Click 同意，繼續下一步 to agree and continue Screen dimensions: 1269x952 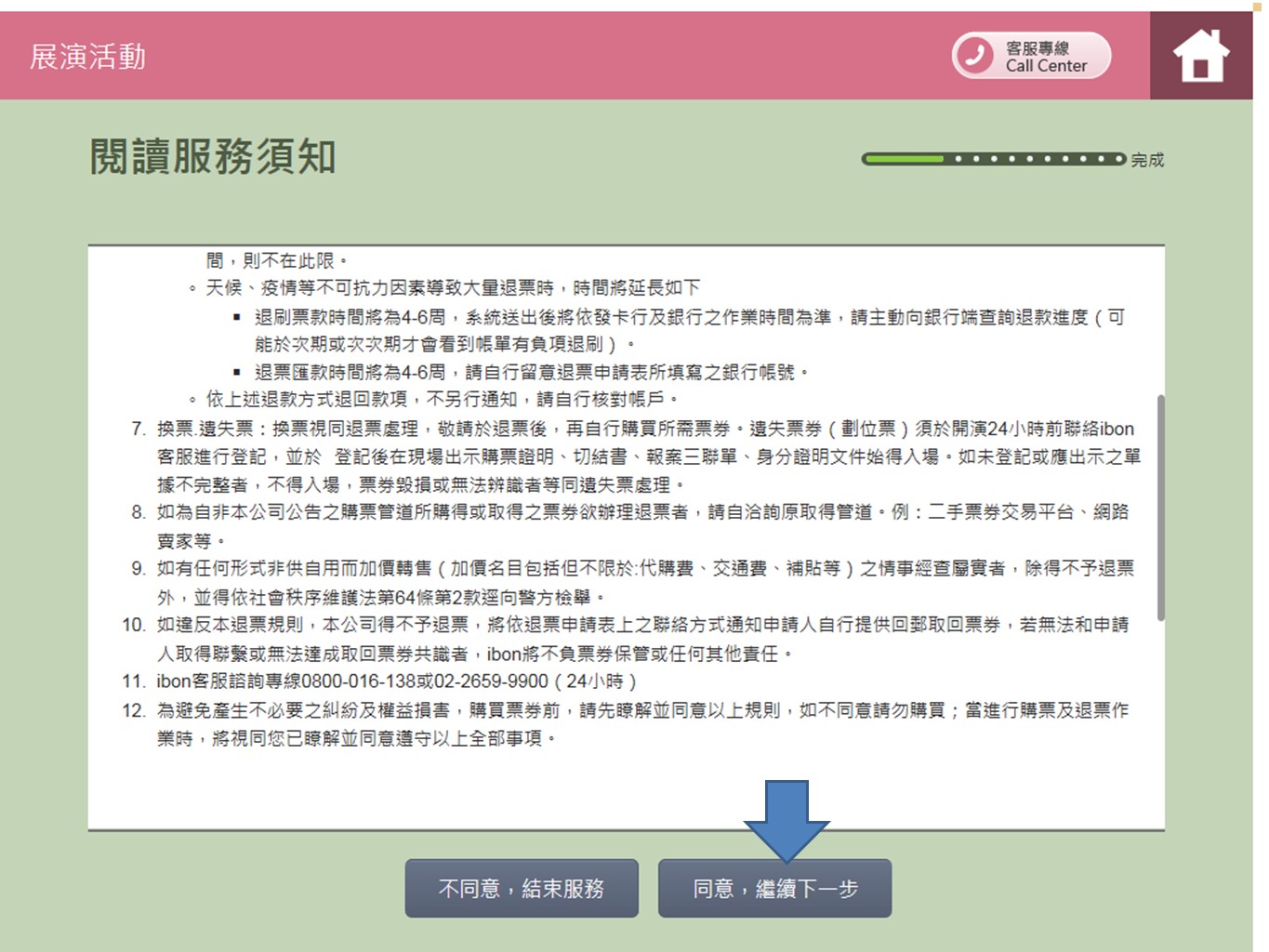tap(774, 889)
